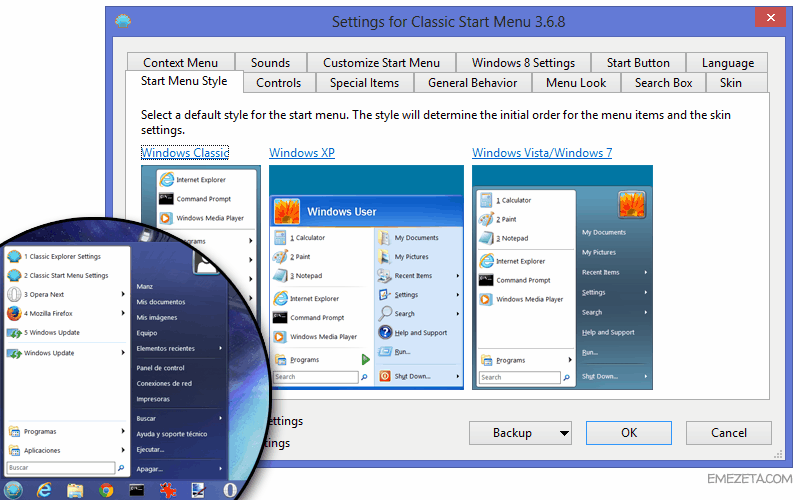The width and height of the screenshot is (800, 500).
Task: Click the OK button
Action: [x=629, y=433]
